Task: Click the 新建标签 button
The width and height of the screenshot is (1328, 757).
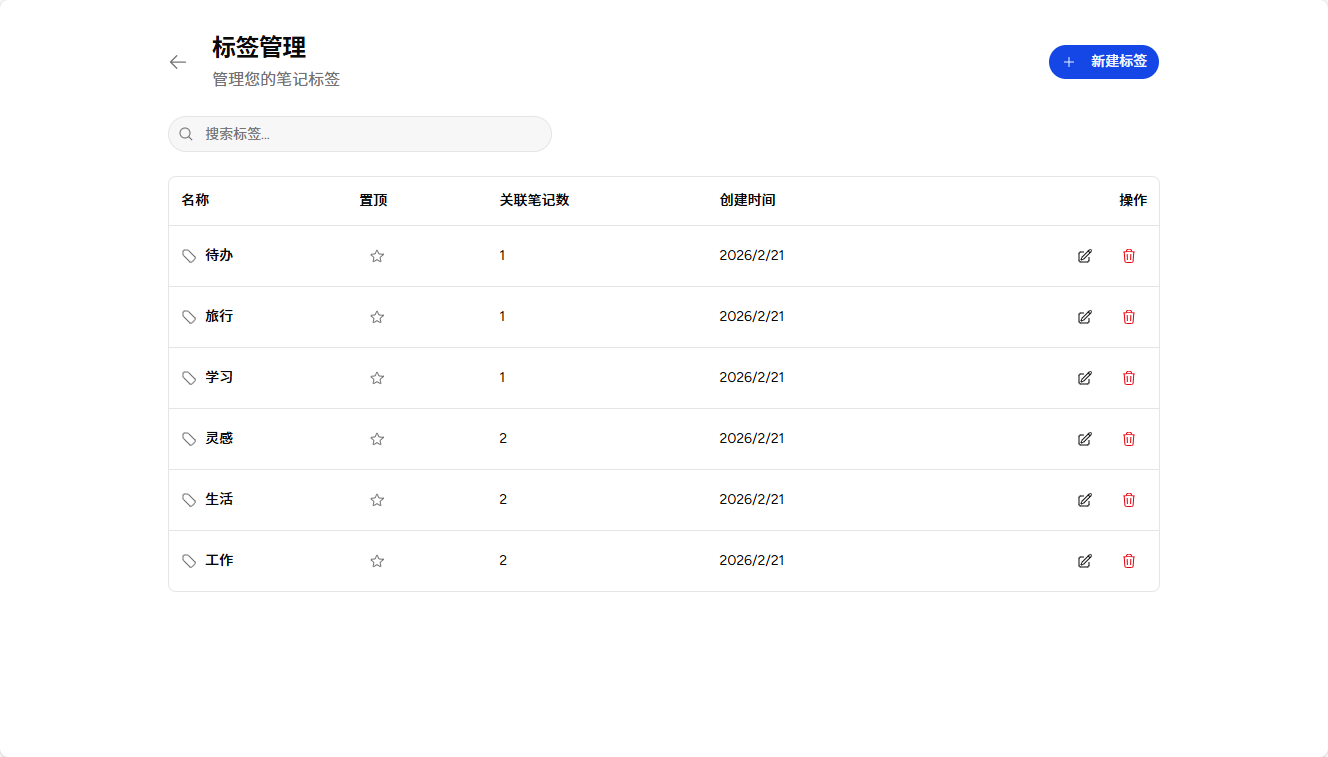Action: tap(1103, 62)
